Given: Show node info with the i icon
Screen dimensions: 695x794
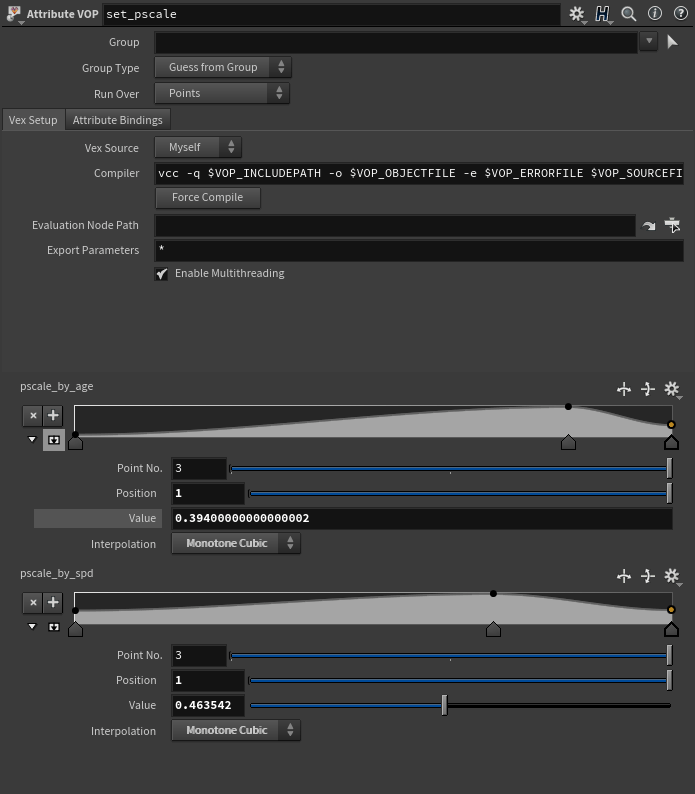Looking at the screenshot, I should (654, 13).
